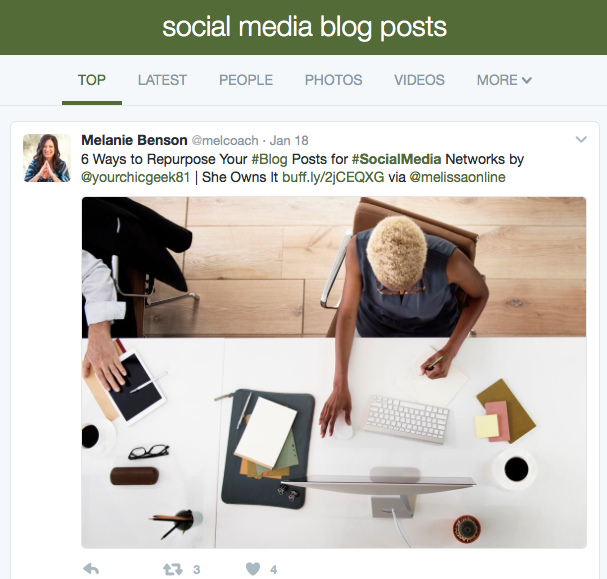Image resolution: width=607 pixels, height=579 pixels.
Task: Click the Melanie Benson name link
Action: coord(134,140)
